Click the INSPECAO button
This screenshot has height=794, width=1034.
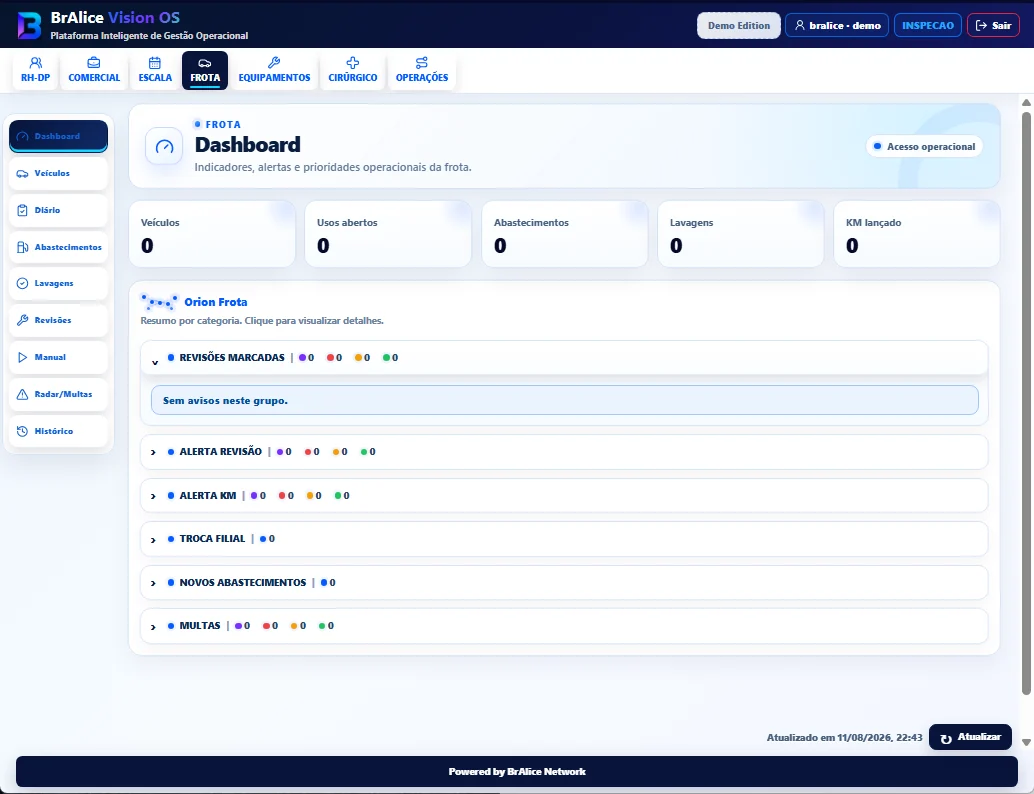click(928, 26)
